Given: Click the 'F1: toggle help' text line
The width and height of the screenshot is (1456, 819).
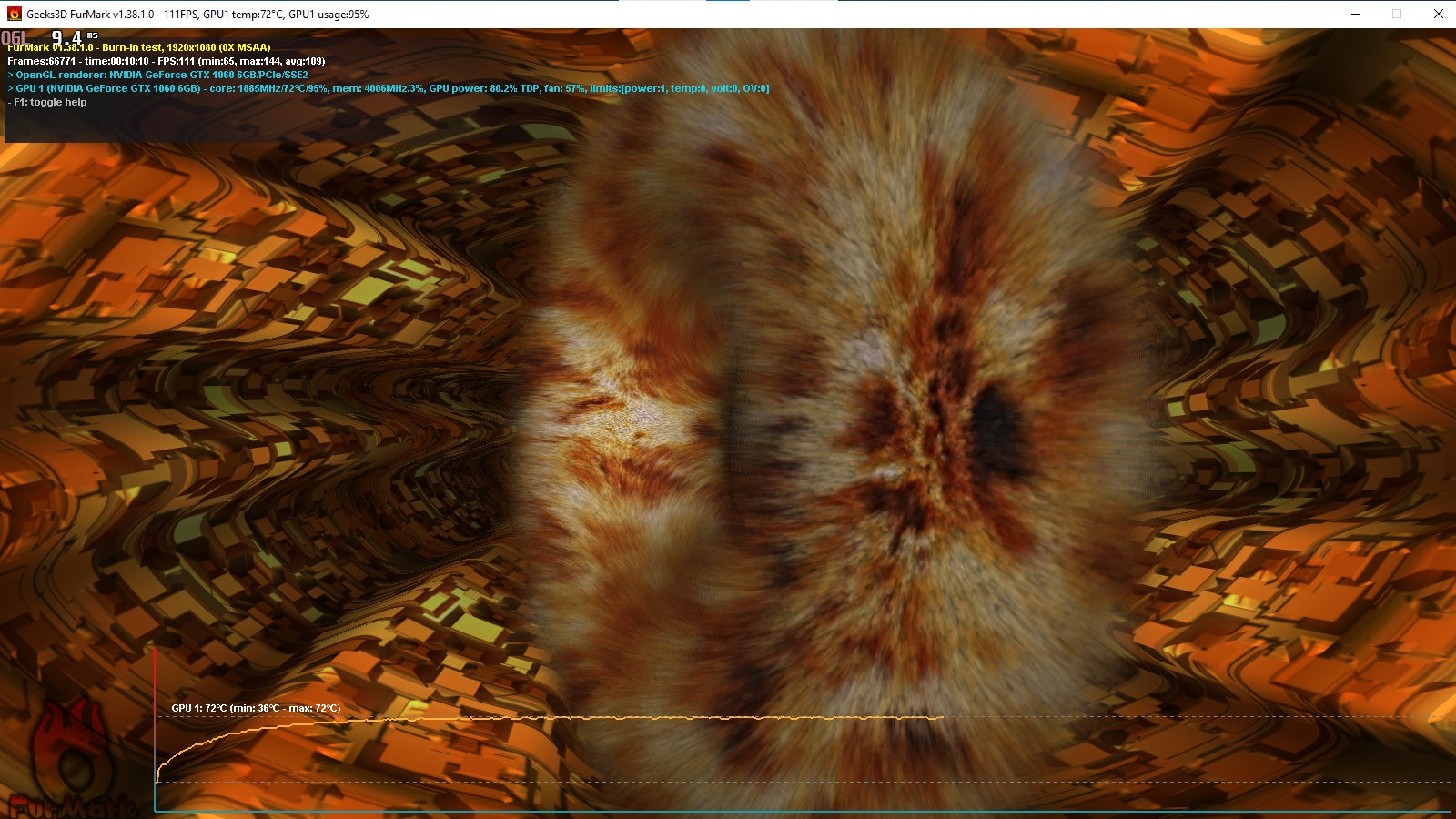Looking at the screenshot, I should point(47,102).
